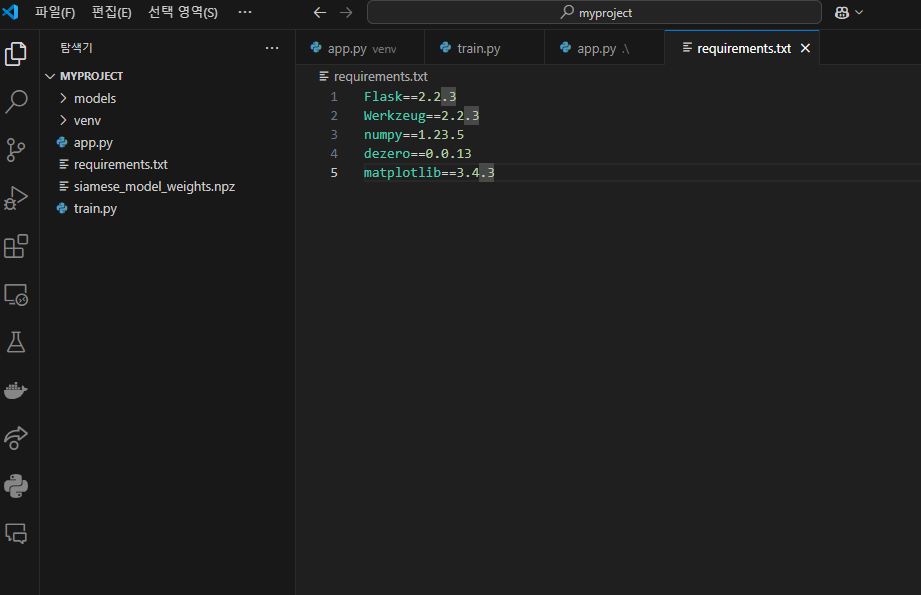Open the Docker extension view
The width and height of the screenshot is (921, 595).
pos(16,390)
